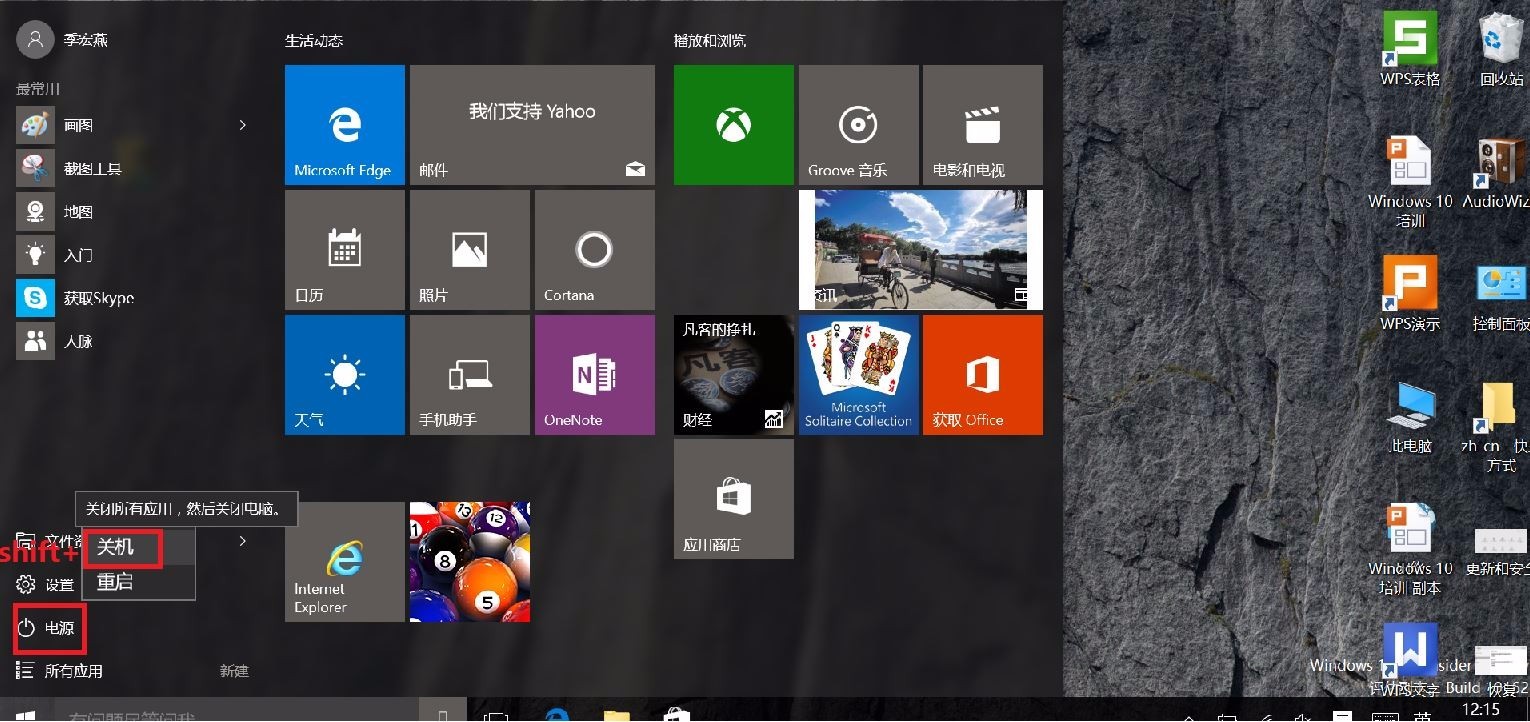1530x722 pixels.
Task: Open the 照片 photos tile
Action: (x=470, y=250)
